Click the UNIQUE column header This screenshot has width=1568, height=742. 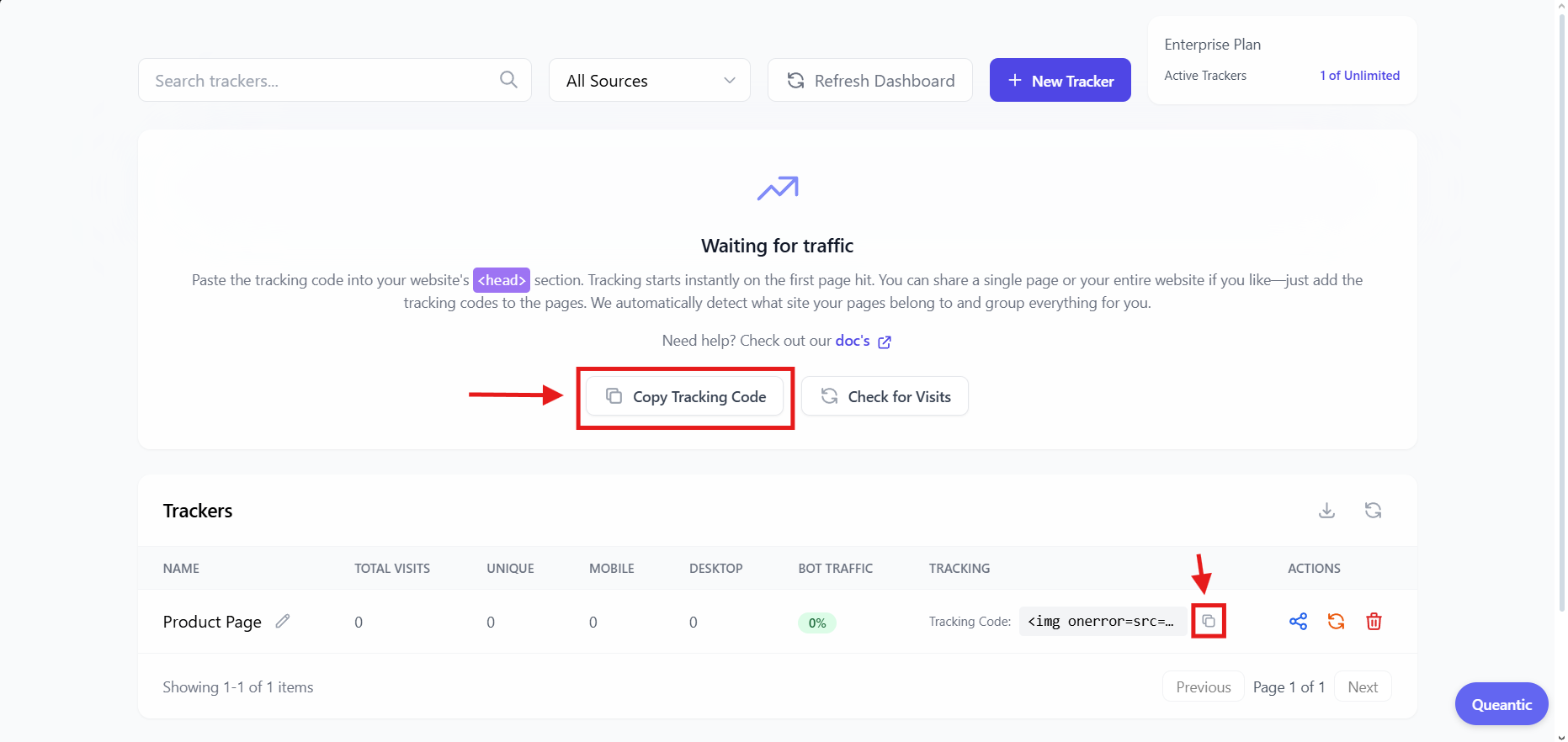point(510,569)
